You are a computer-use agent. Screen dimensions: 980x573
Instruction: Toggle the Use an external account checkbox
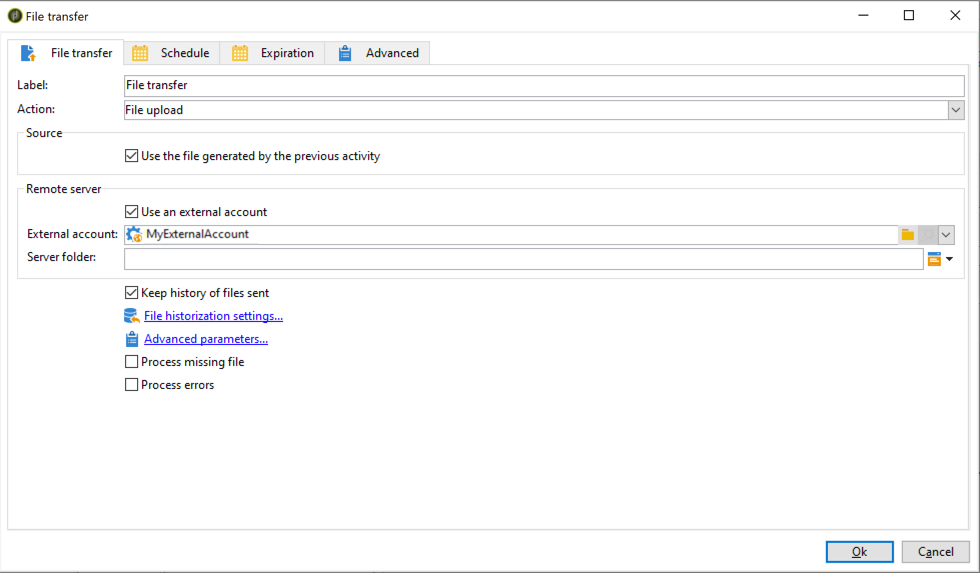pos(131,212)
